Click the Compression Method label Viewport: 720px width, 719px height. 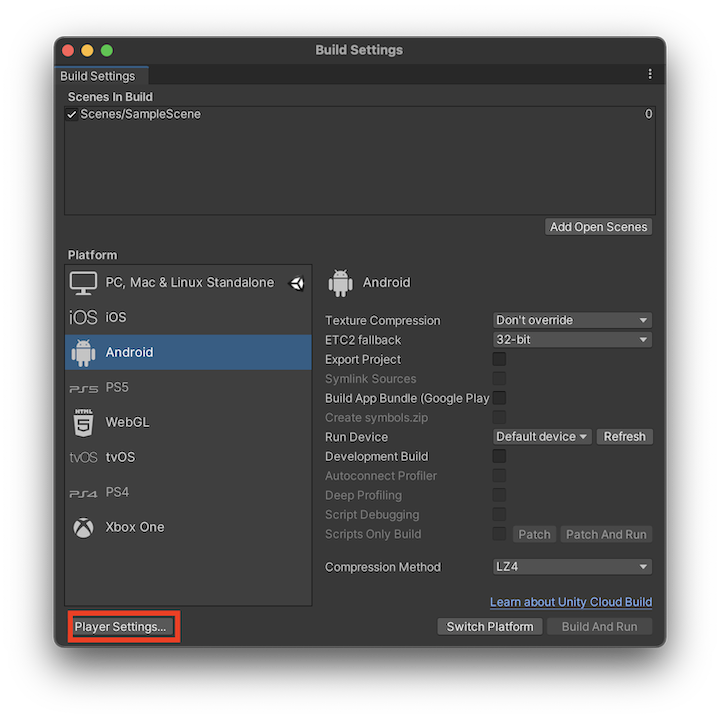click(383, 567)
